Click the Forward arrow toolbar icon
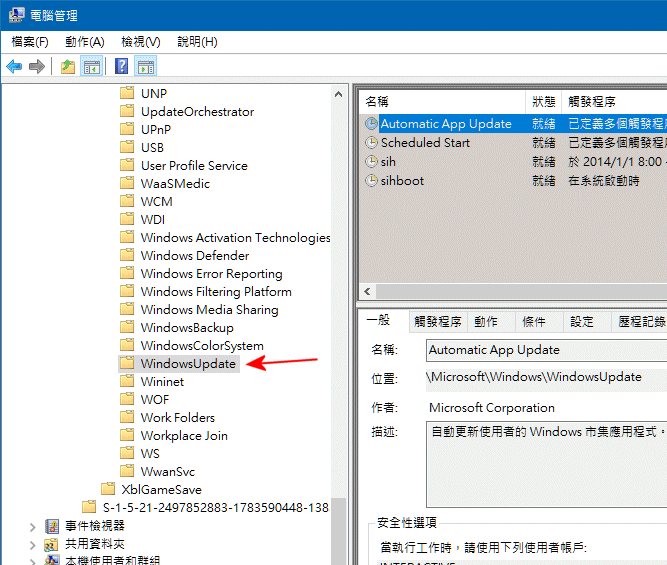Viewport: 667px width, 565px height. click(37, 66)
